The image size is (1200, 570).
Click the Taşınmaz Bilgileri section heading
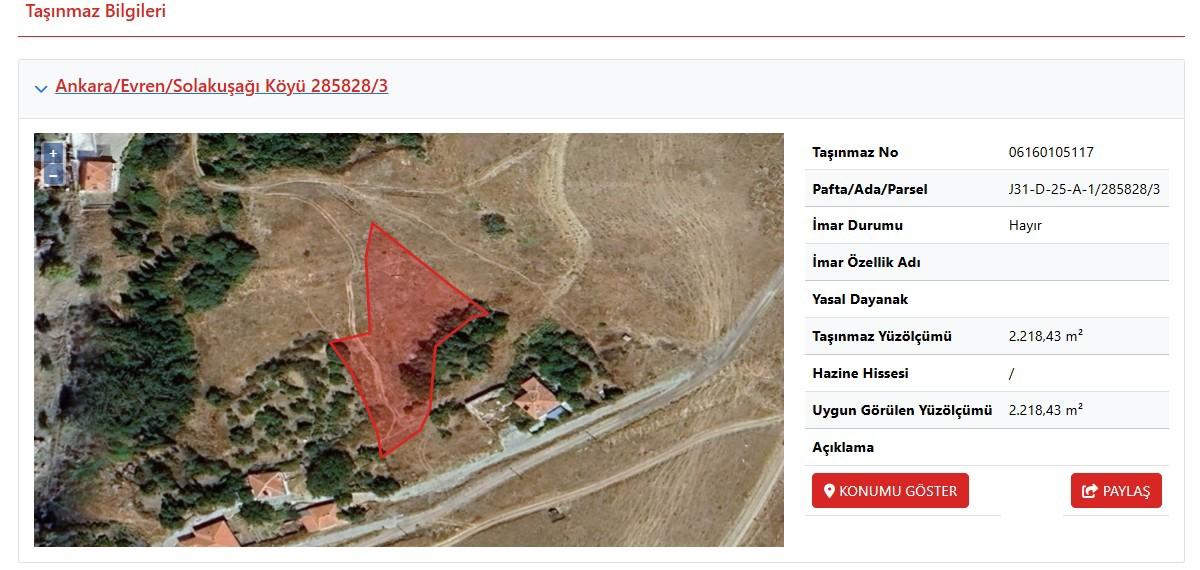(96, 12)
